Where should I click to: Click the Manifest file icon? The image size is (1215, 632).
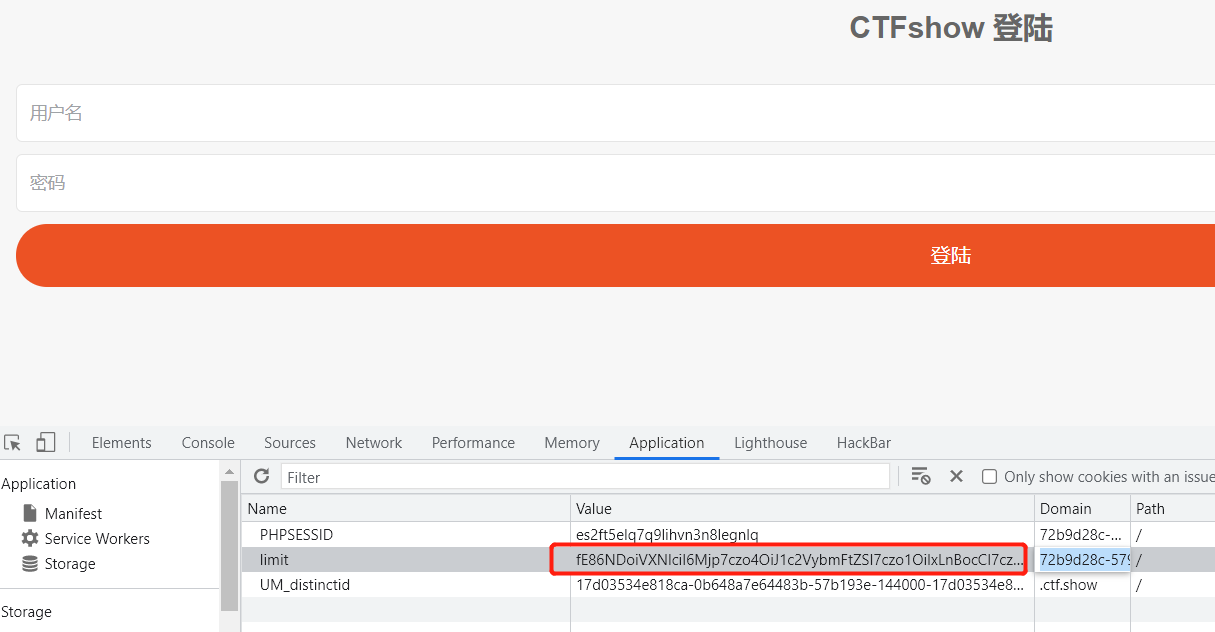pos(30,513)
